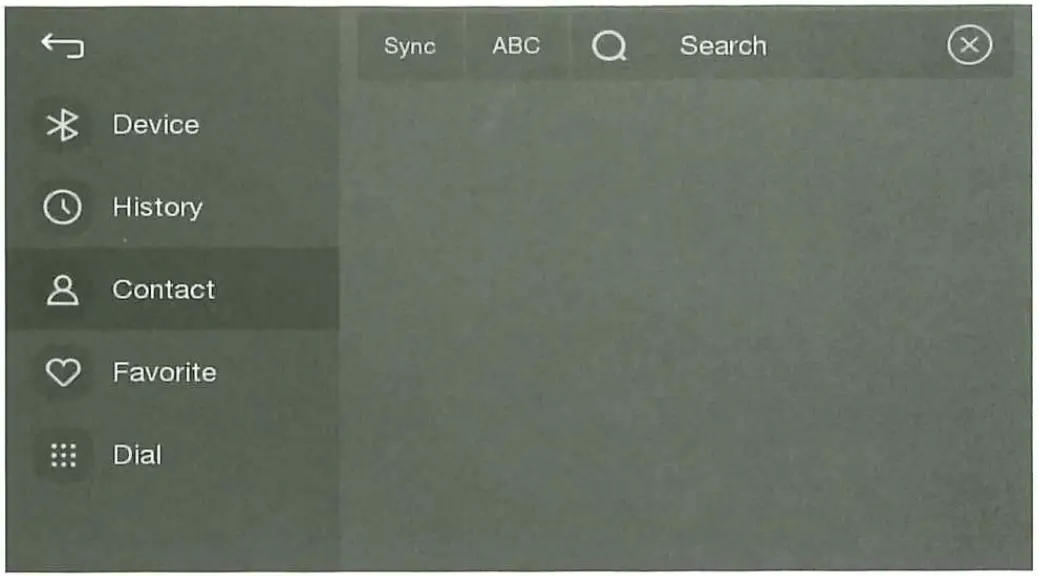1039x576 pixels.
Task: Click the person icon beside Contact
Action: coord(63,290)
